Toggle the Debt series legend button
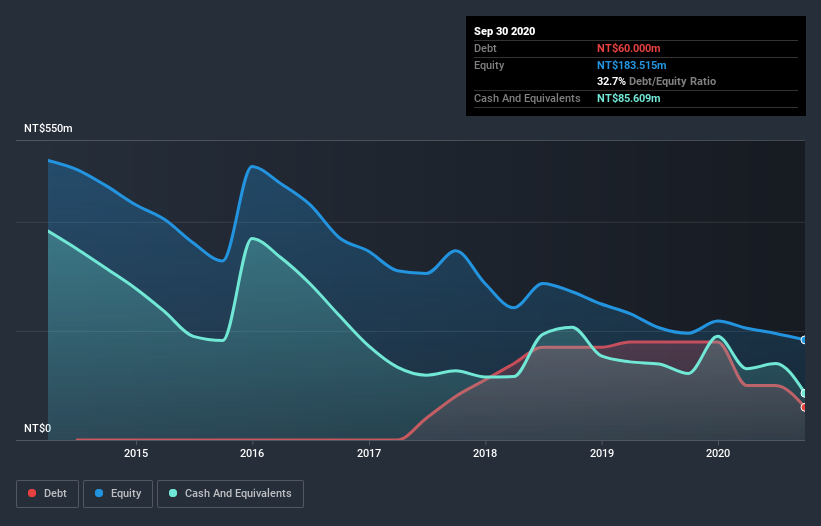This screenshot has height=526, width=821. coord(48,494)
